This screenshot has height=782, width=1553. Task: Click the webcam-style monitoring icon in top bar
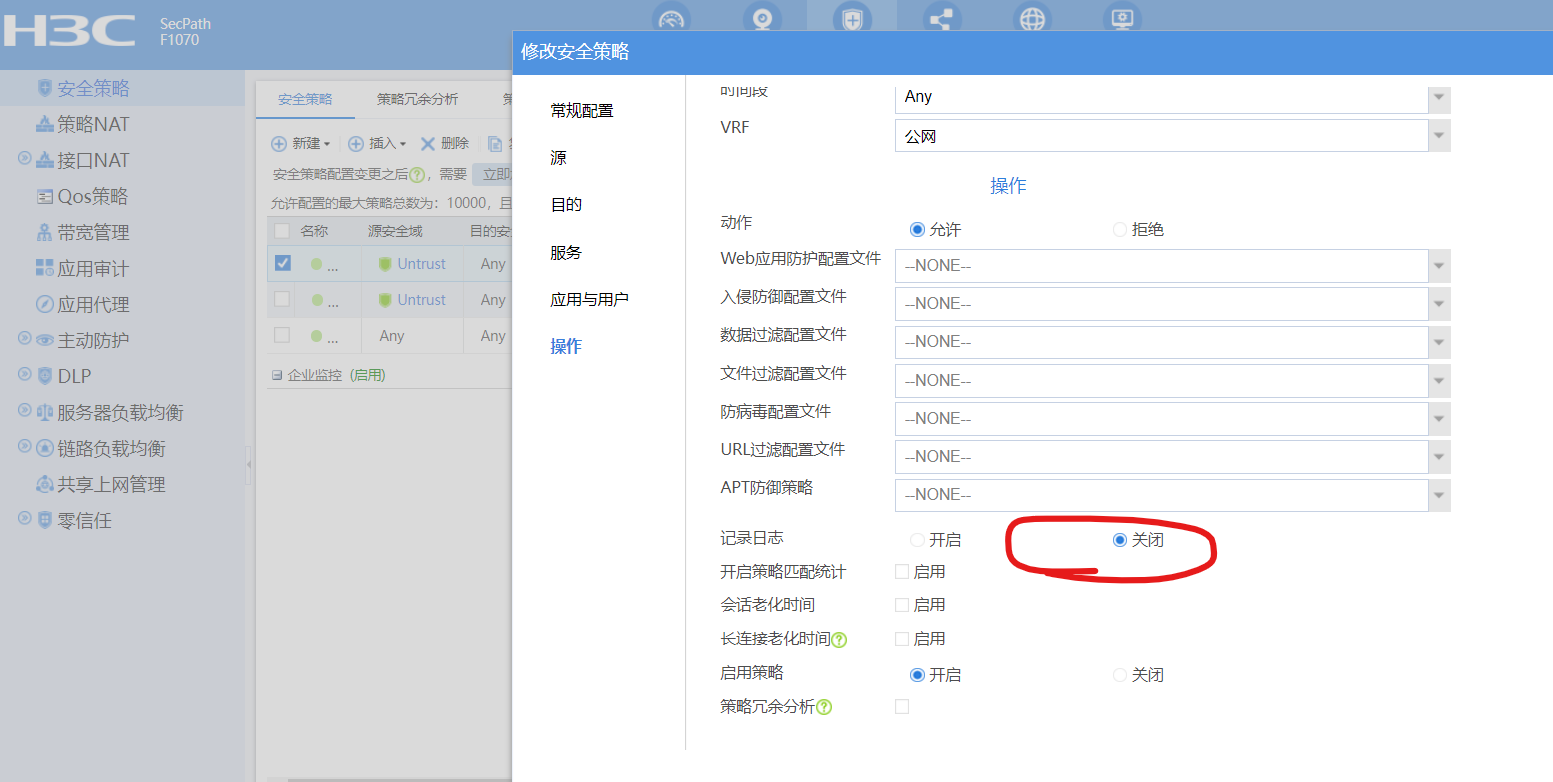click(x=762, y=19)
